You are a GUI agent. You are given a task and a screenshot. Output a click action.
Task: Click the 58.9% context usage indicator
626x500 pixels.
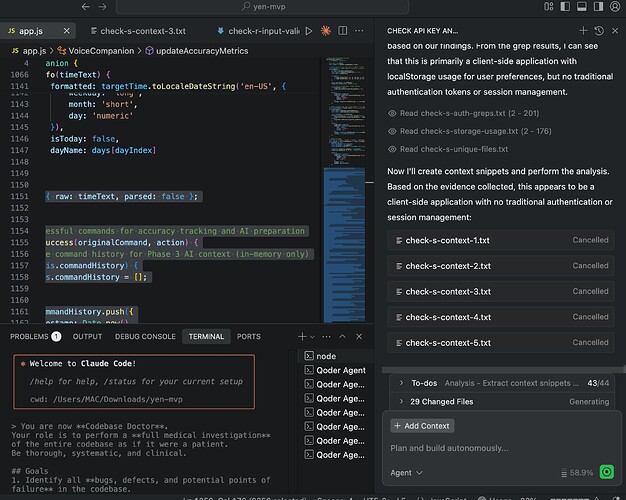click(x=577, y=473)
